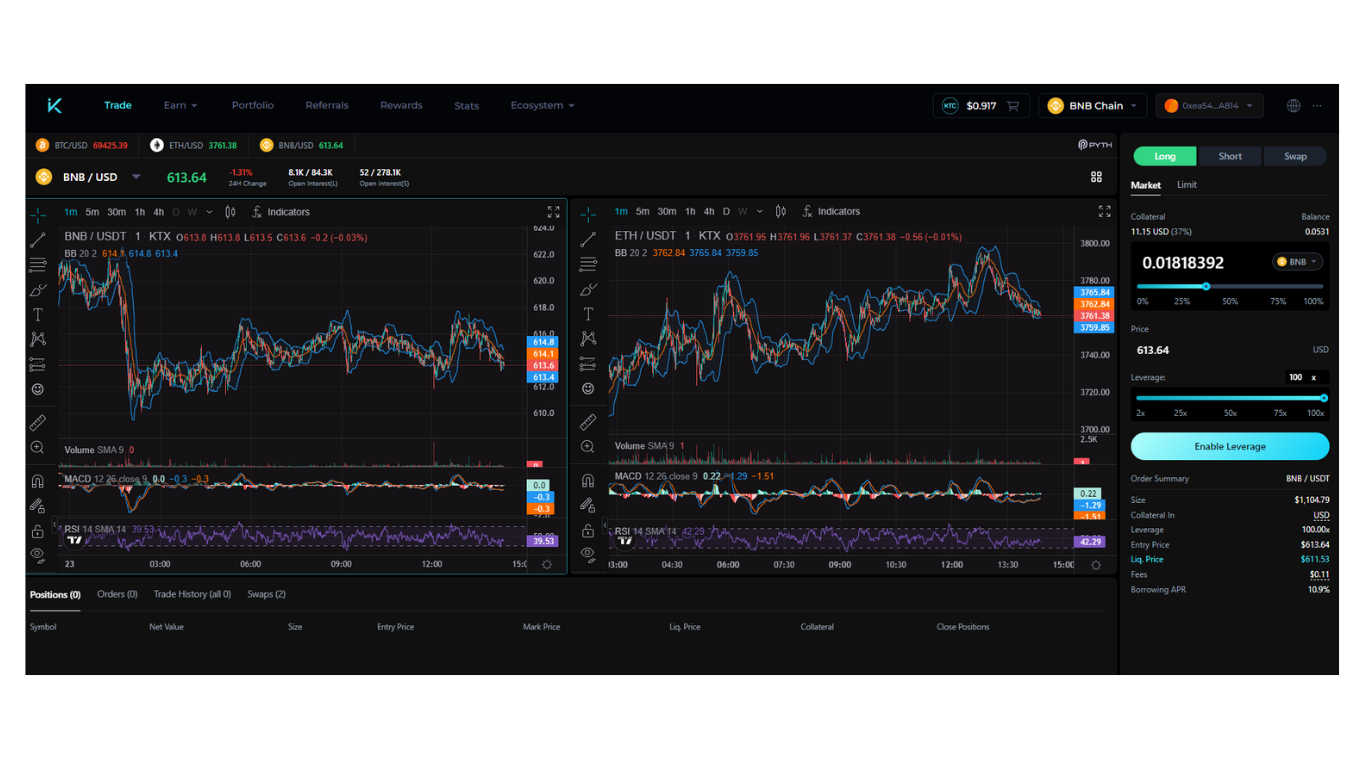Open emoji icons tool in ETH chart
The width and height of the screenshot is (1350, 759).
pyautogui.click(x=588, y=388)
